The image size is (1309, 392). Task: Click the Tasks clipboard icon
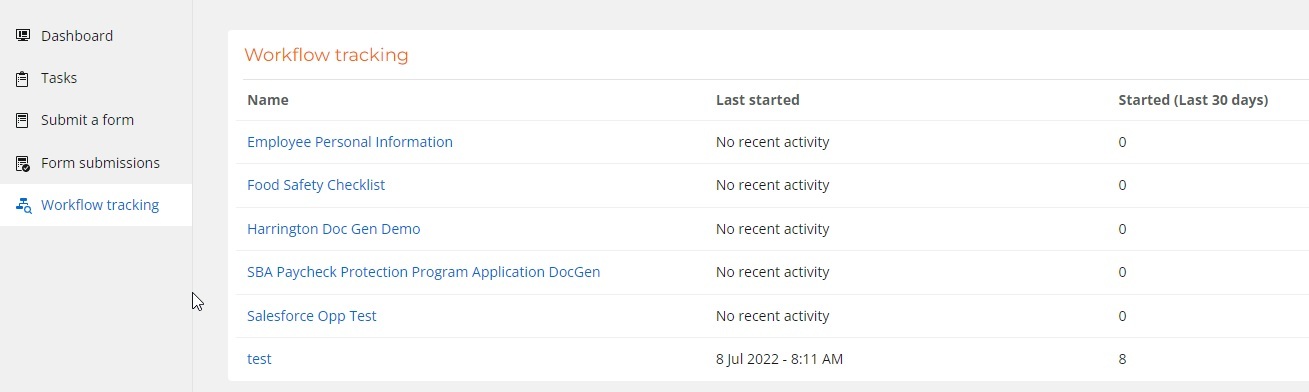pos(23,78)
